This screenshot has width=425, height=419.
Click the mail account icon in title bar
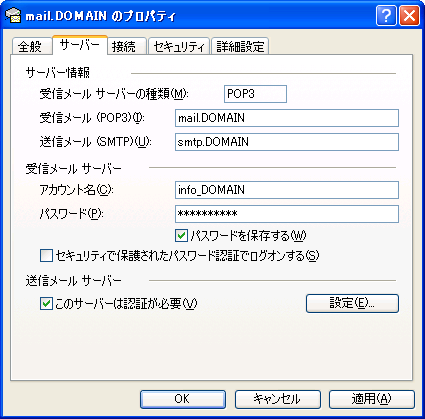click(x=13, y=16)
